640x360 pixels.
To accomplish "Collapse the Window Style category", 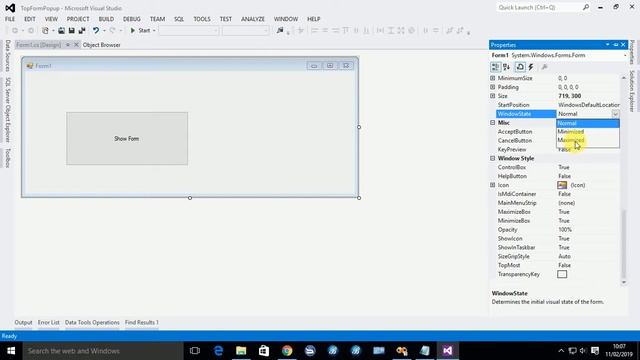I will 493,158.
